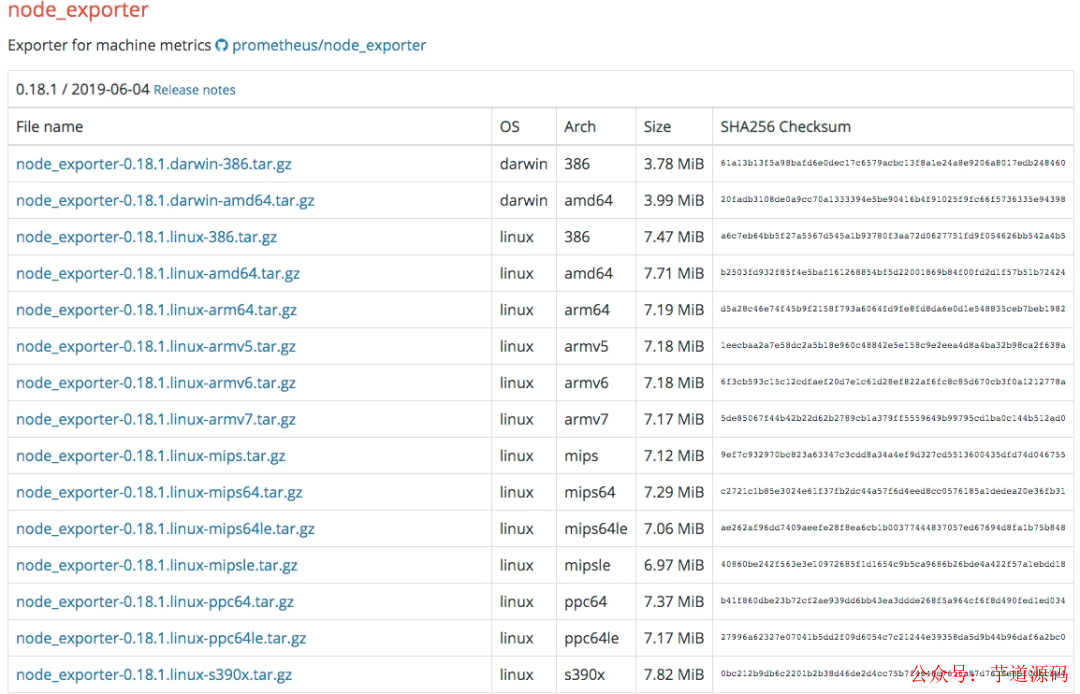Click the 3.78 MiB size cell

tap(674, 164)
